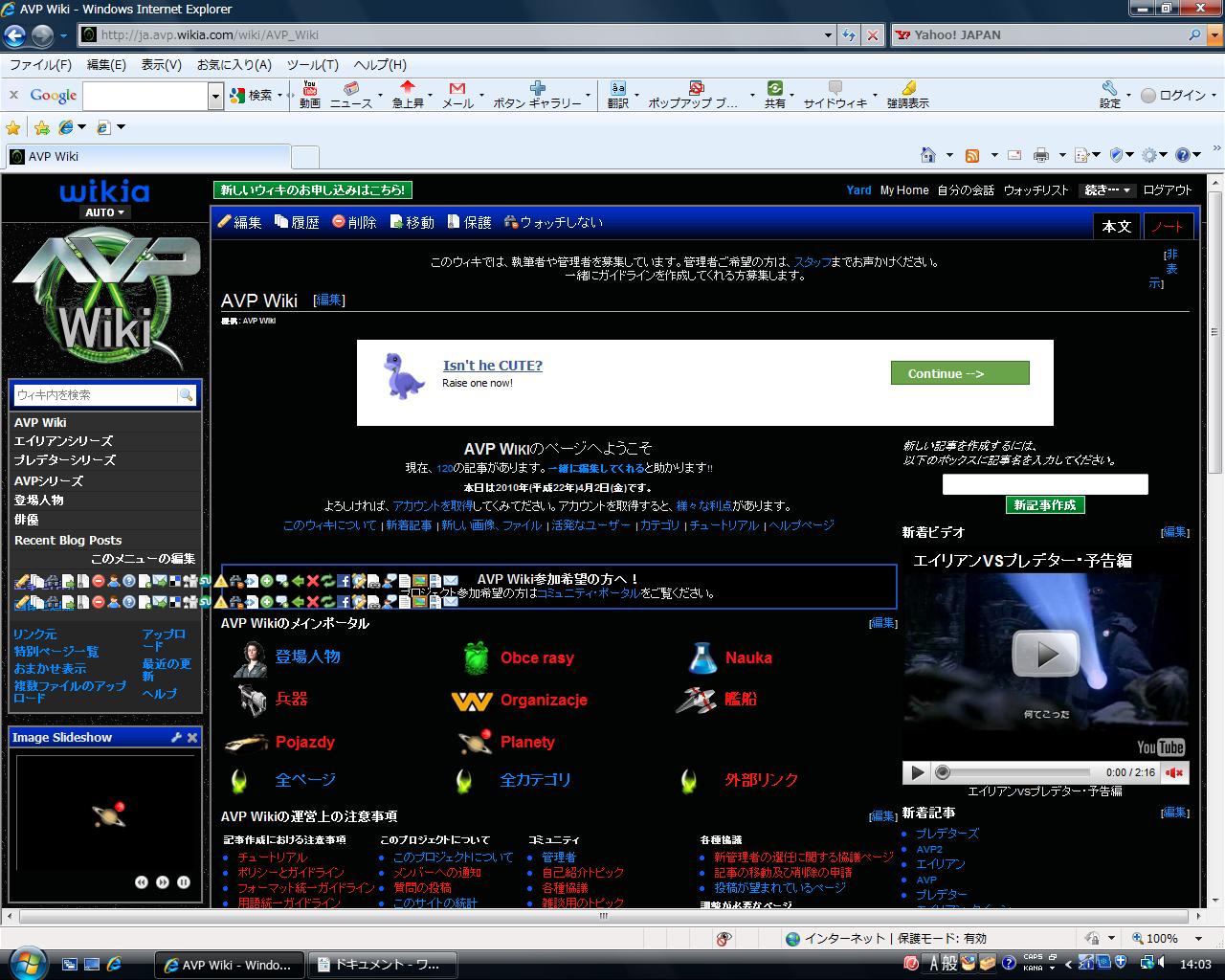This screenshot has height=980, width=1225.
Task: Click 削除 delete page action
Action: click(x=354, y=222)
